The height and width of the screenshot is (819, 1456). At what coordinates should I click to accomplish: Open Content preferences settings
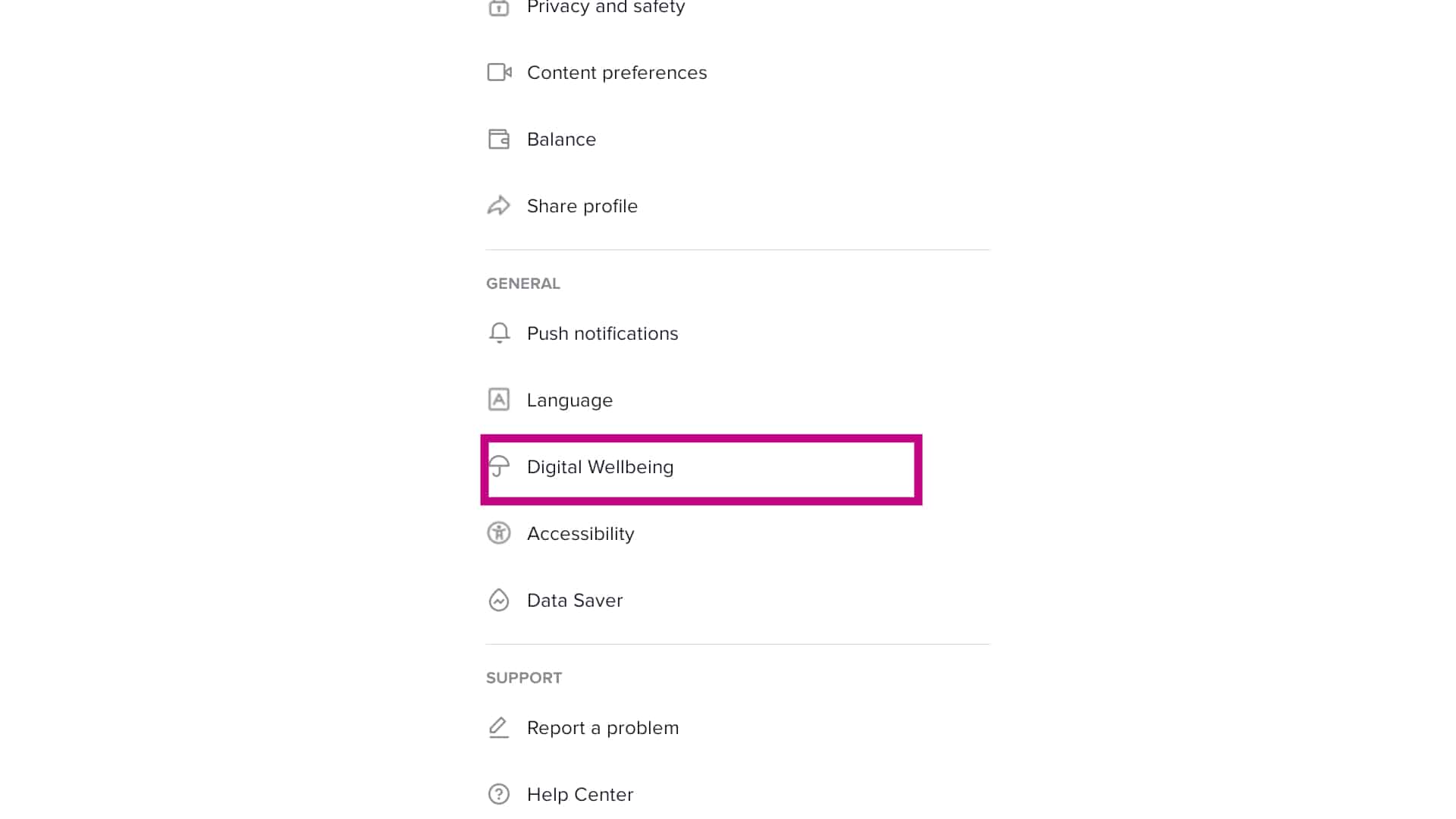[617, 72]
